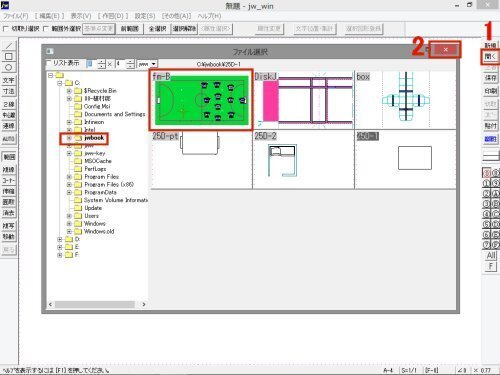The width and height of the screenshot is (500, 375).
Task: Select the rectangle drawing tool icon
Action: tap(9, 57)
